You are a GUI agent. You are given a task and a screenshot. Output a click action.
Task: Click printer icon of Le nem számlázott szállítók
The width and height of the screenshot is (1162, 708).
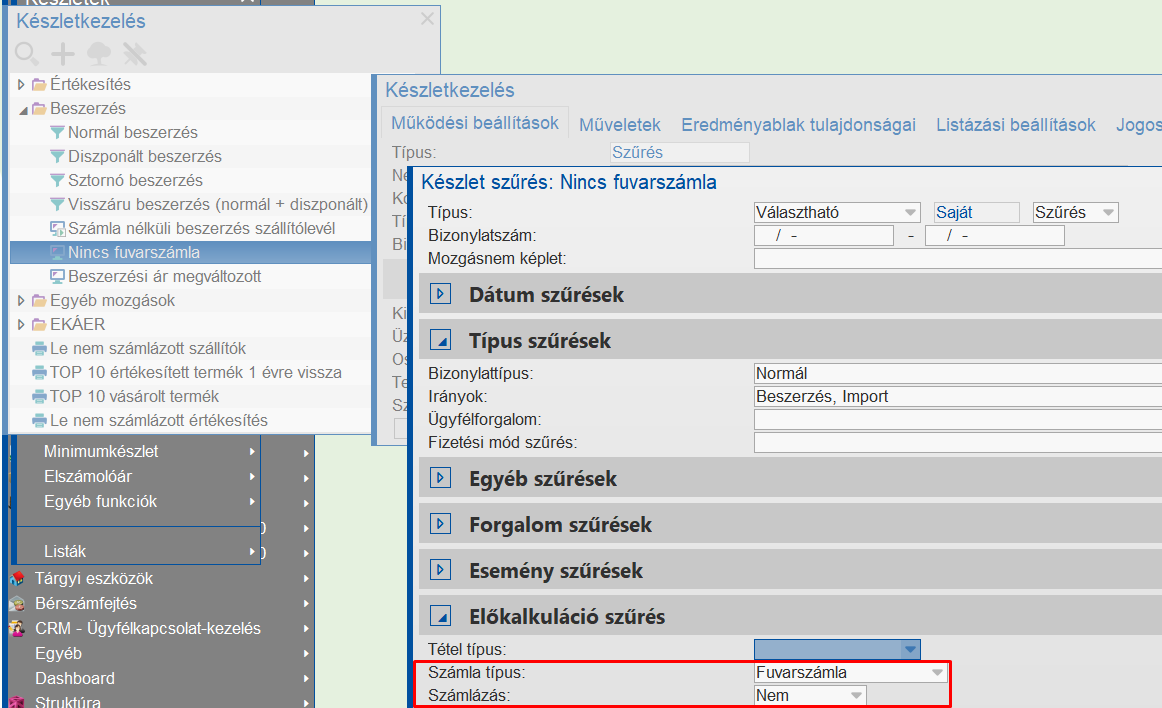tap(39, 348)
